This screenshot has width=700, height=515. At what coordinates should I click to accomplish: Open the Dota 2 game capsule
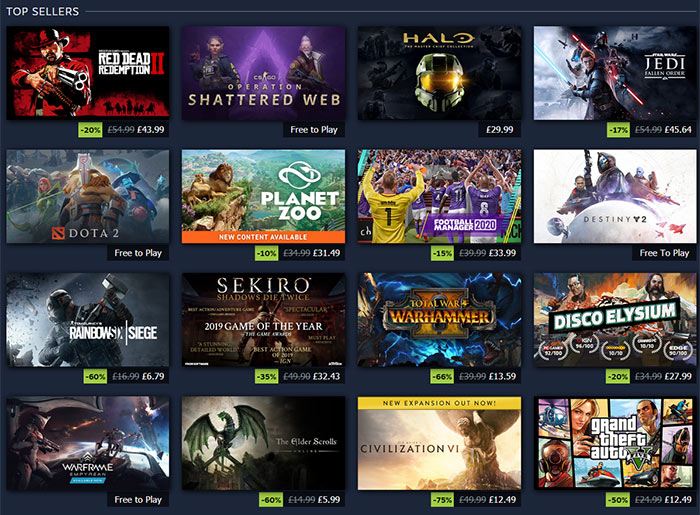tap(88, 196)
